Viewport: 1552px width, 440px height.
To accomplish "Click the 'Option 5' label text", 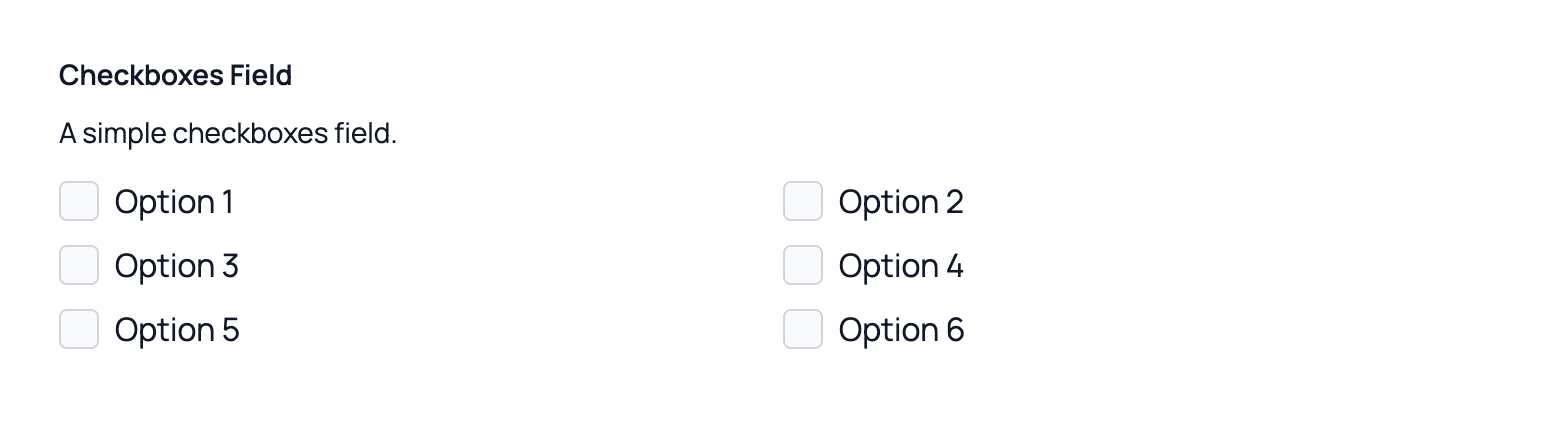I will [176, 330].
